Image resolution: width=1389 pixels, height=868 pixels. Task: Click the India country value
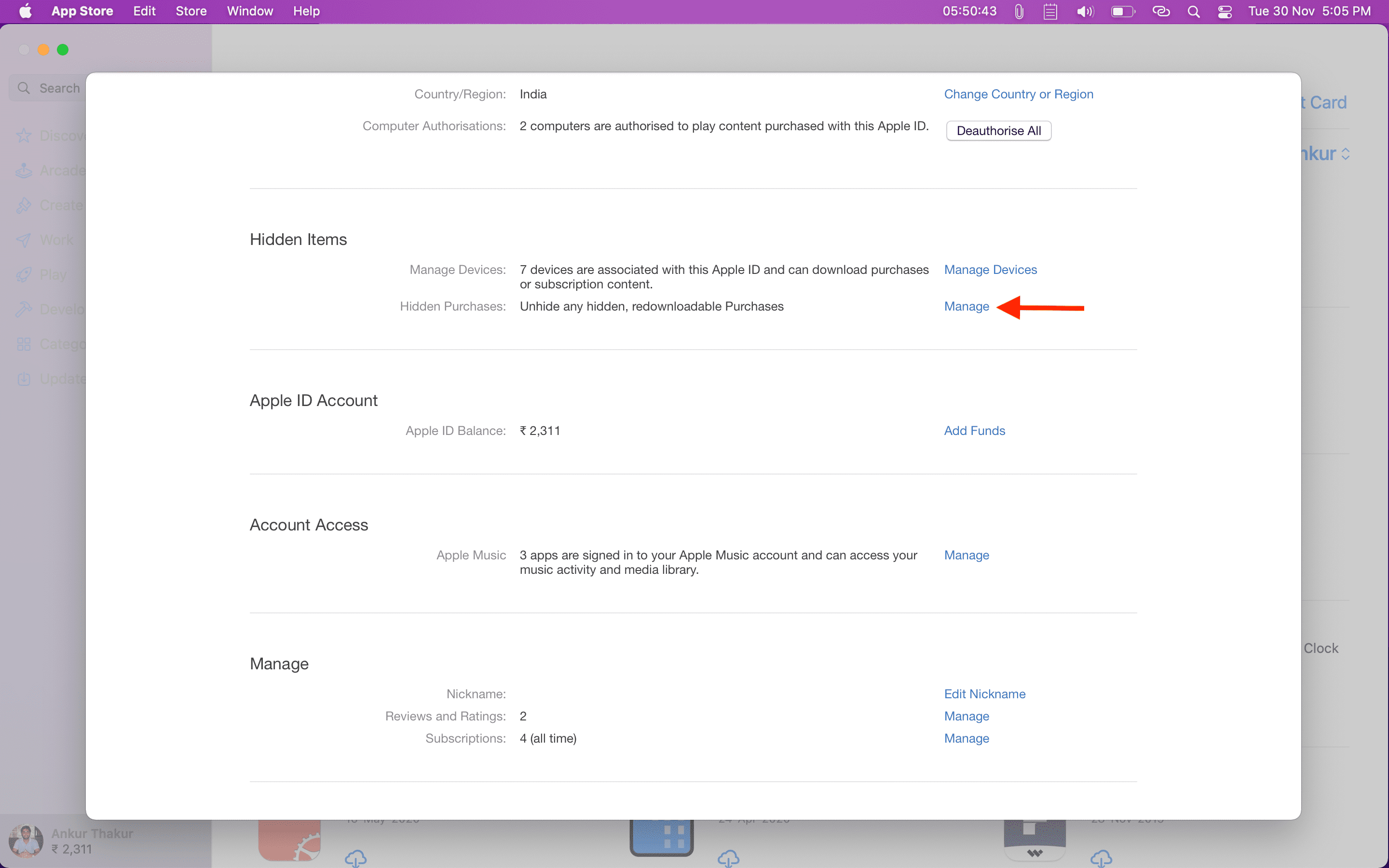(x=532, y=94)
